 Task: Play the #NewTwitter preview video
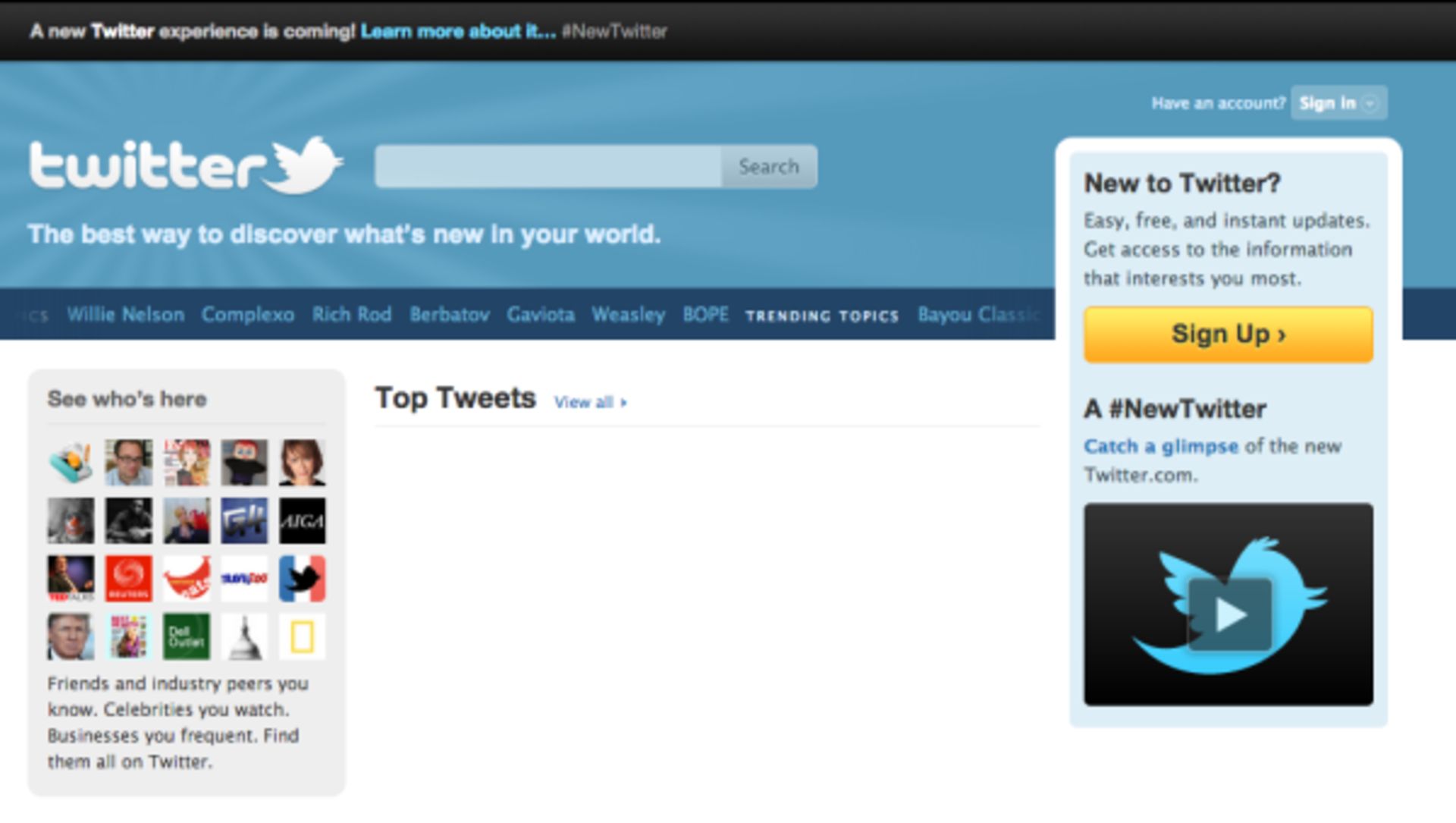[x=1228, y=613]
